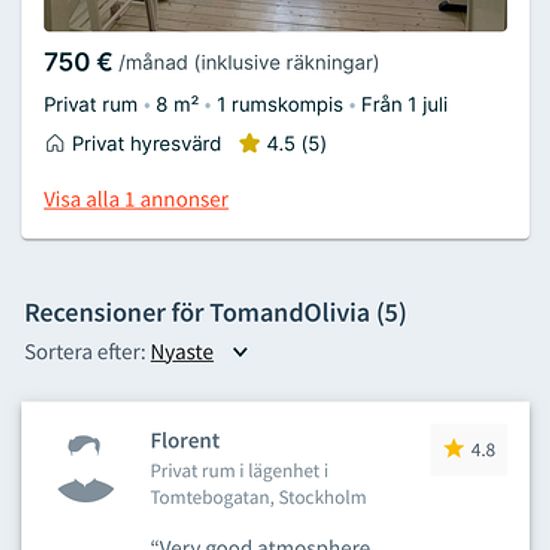Viewport: 550px width, 550px height.
Task: Open the listing room photo thumbnail
Action: click(x=275, y=15)
